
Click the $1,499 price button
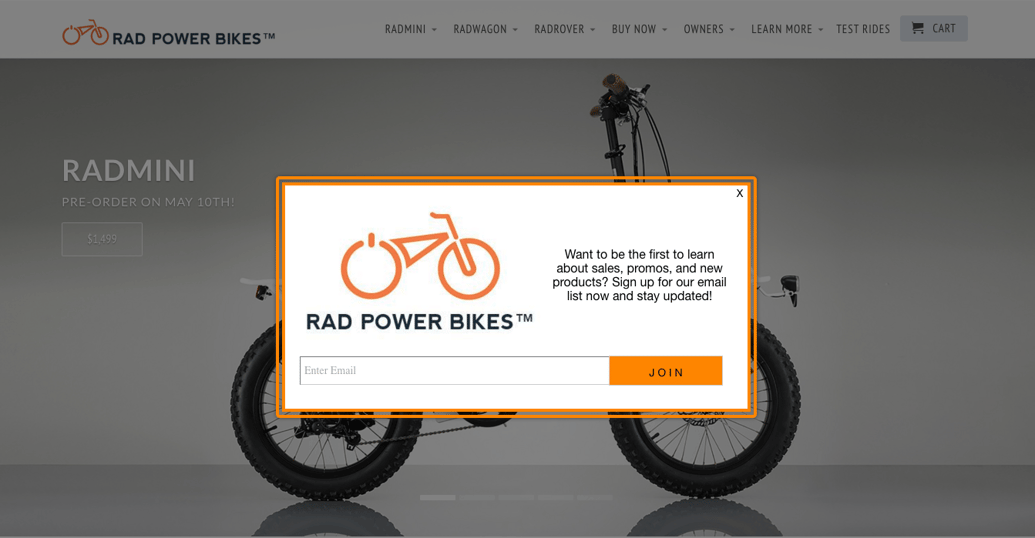coord(102,239)
